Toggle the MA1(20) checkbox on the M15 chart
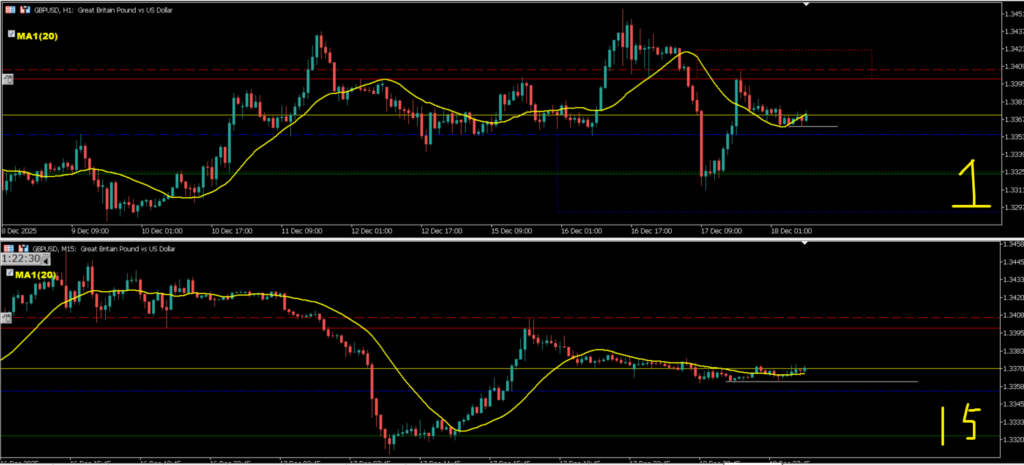This screenshot has height=465, width=1024. [x=11, y=273]
